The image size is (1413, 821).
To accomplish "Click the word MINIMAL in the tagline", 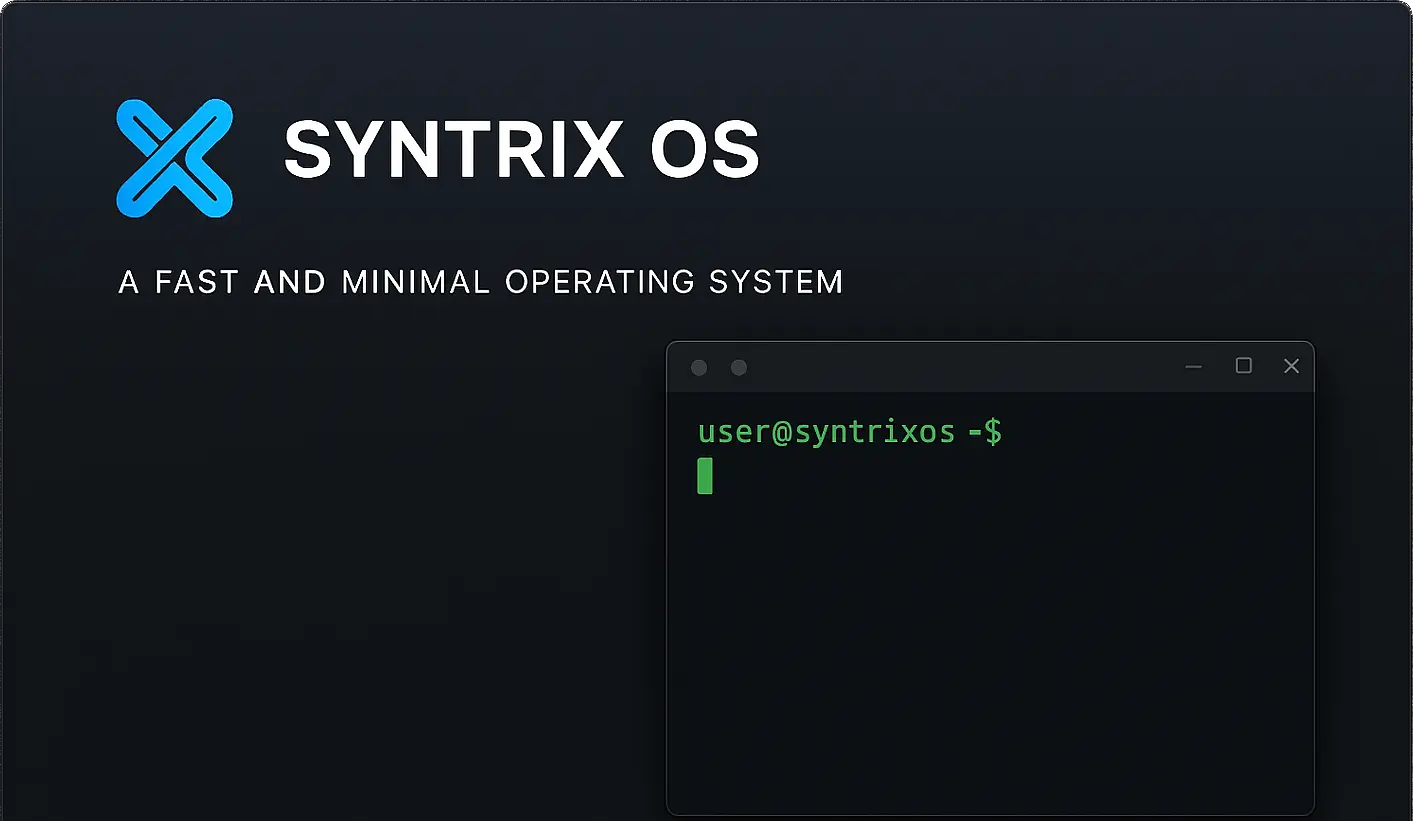I will click(415, 282).
